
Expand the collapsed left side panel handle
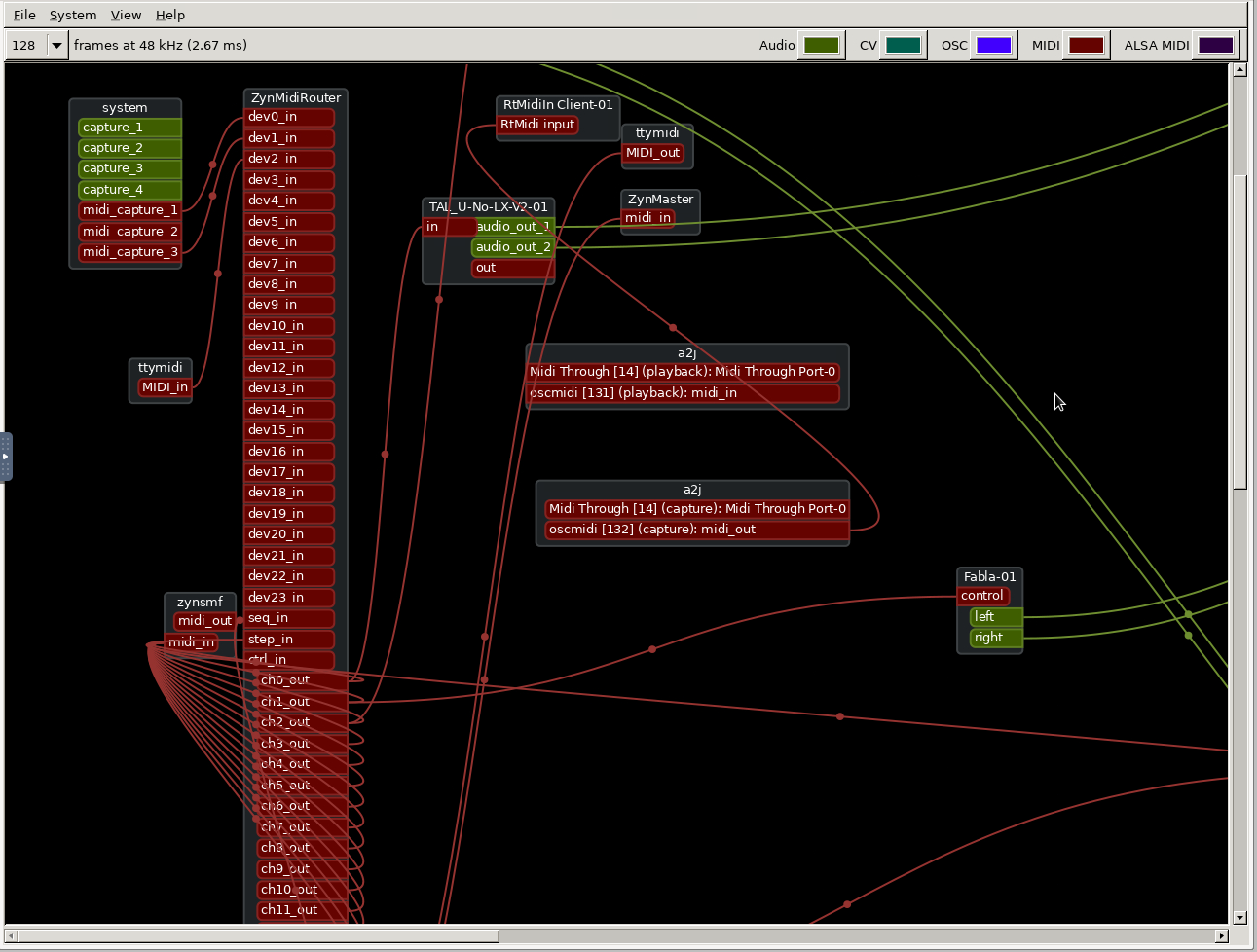click(x=6, y=457)
